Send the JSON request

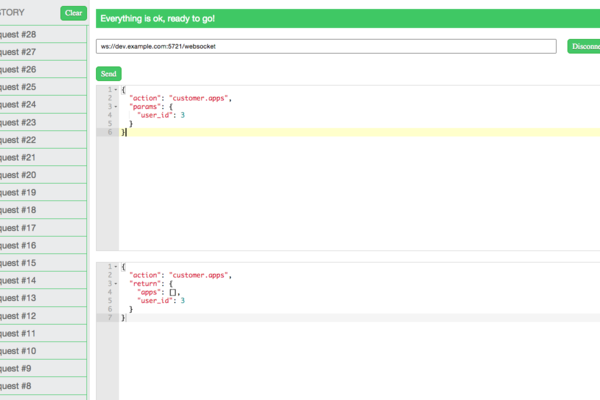point(109,74)
